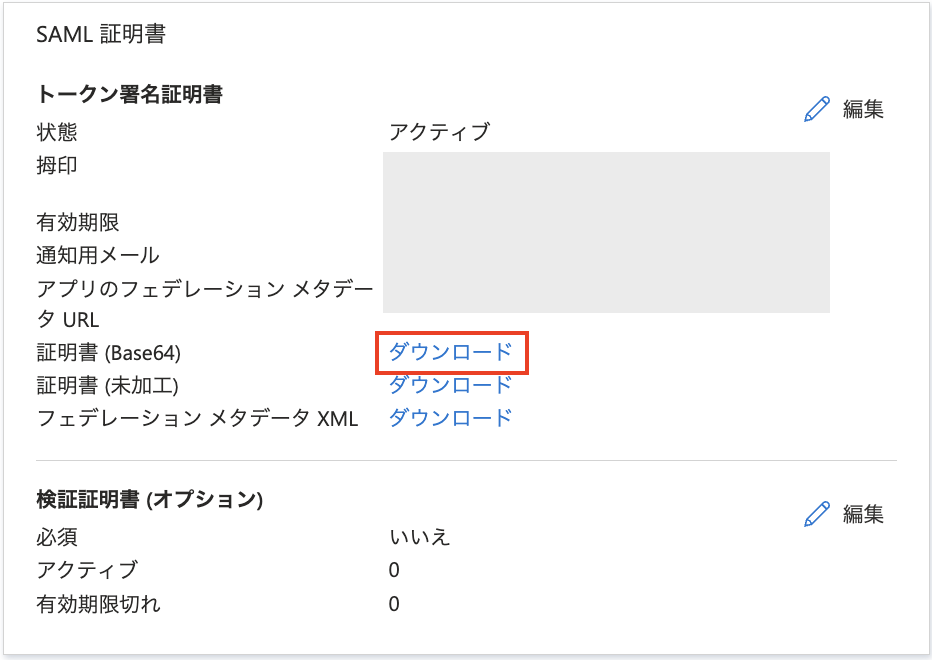Image resolution: width=932 pixels, height=660 pixels.
Task: Select the 検証証明書 (オプション) heading
Action: pyautogui.click(x=150, y=499)
